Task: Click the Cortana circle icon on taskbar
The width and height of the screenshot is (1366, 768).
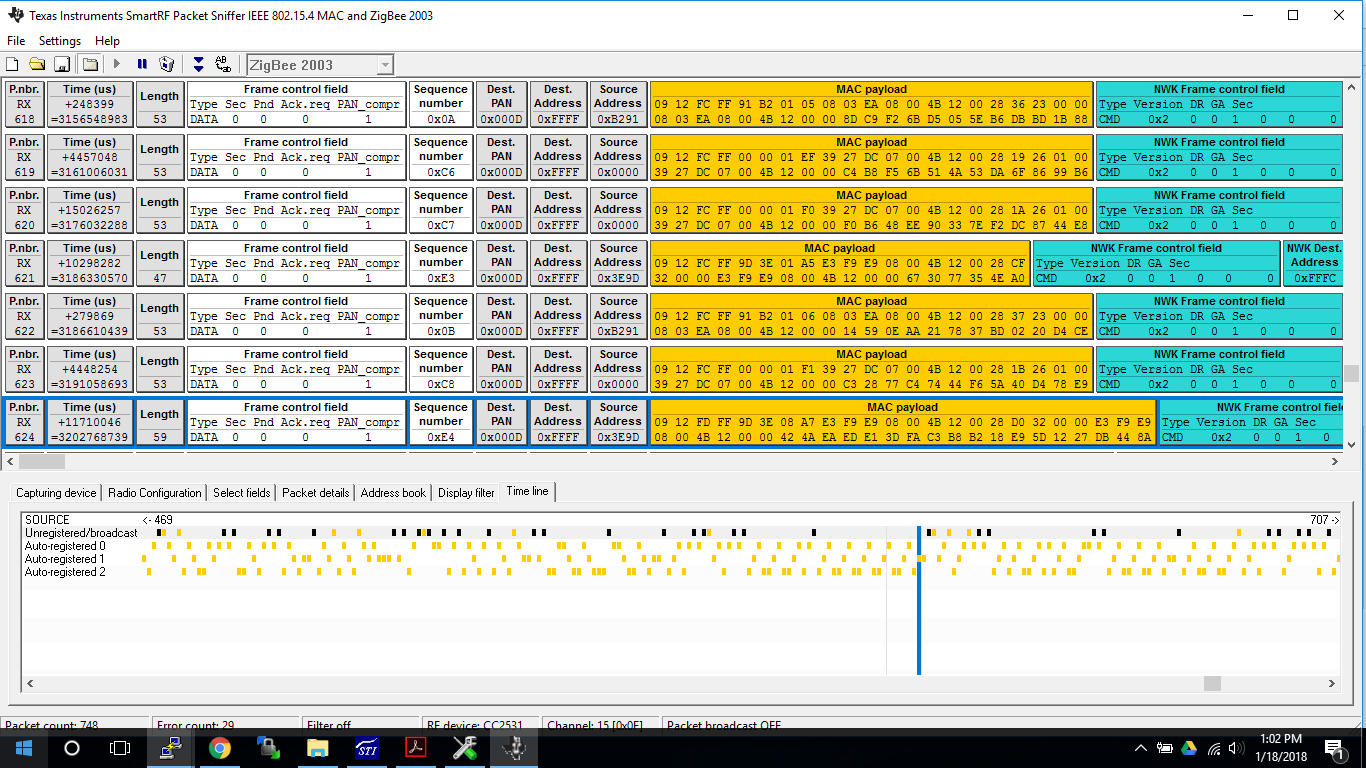Action: (72, 748)
